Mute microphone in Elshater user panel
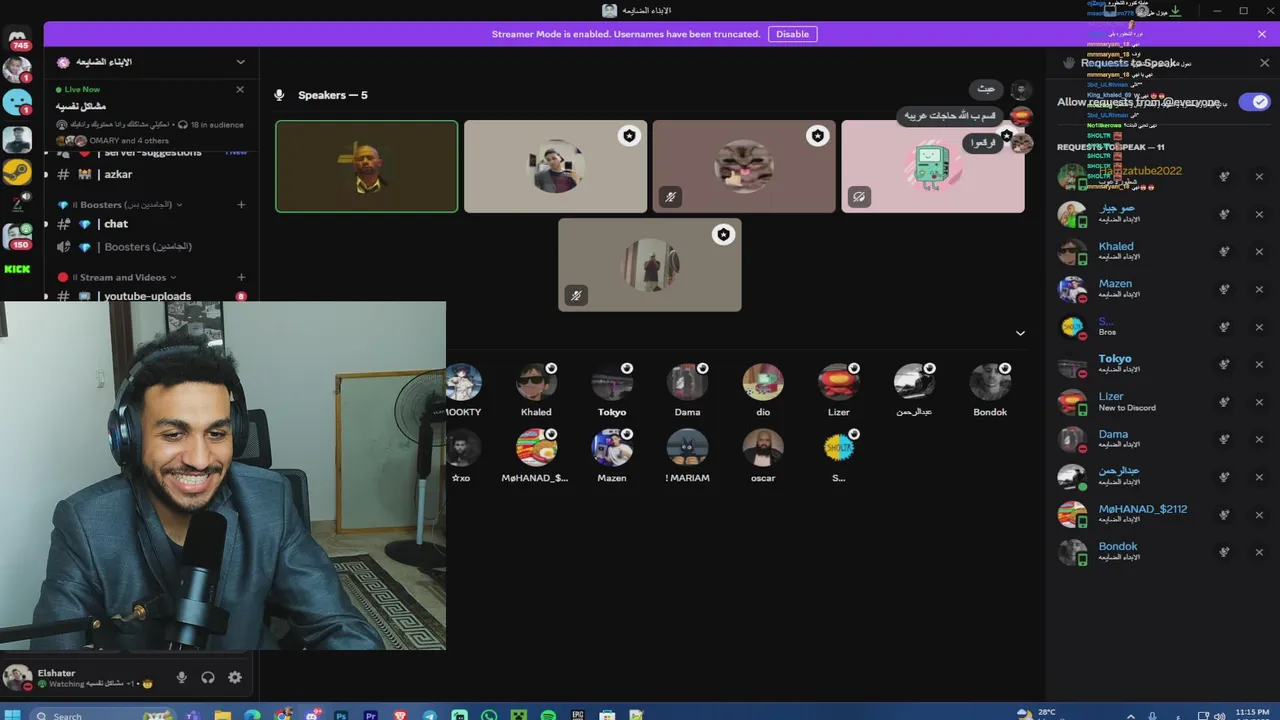Image resolution: width=1280 pixels, height=720 pixels. 181,677
